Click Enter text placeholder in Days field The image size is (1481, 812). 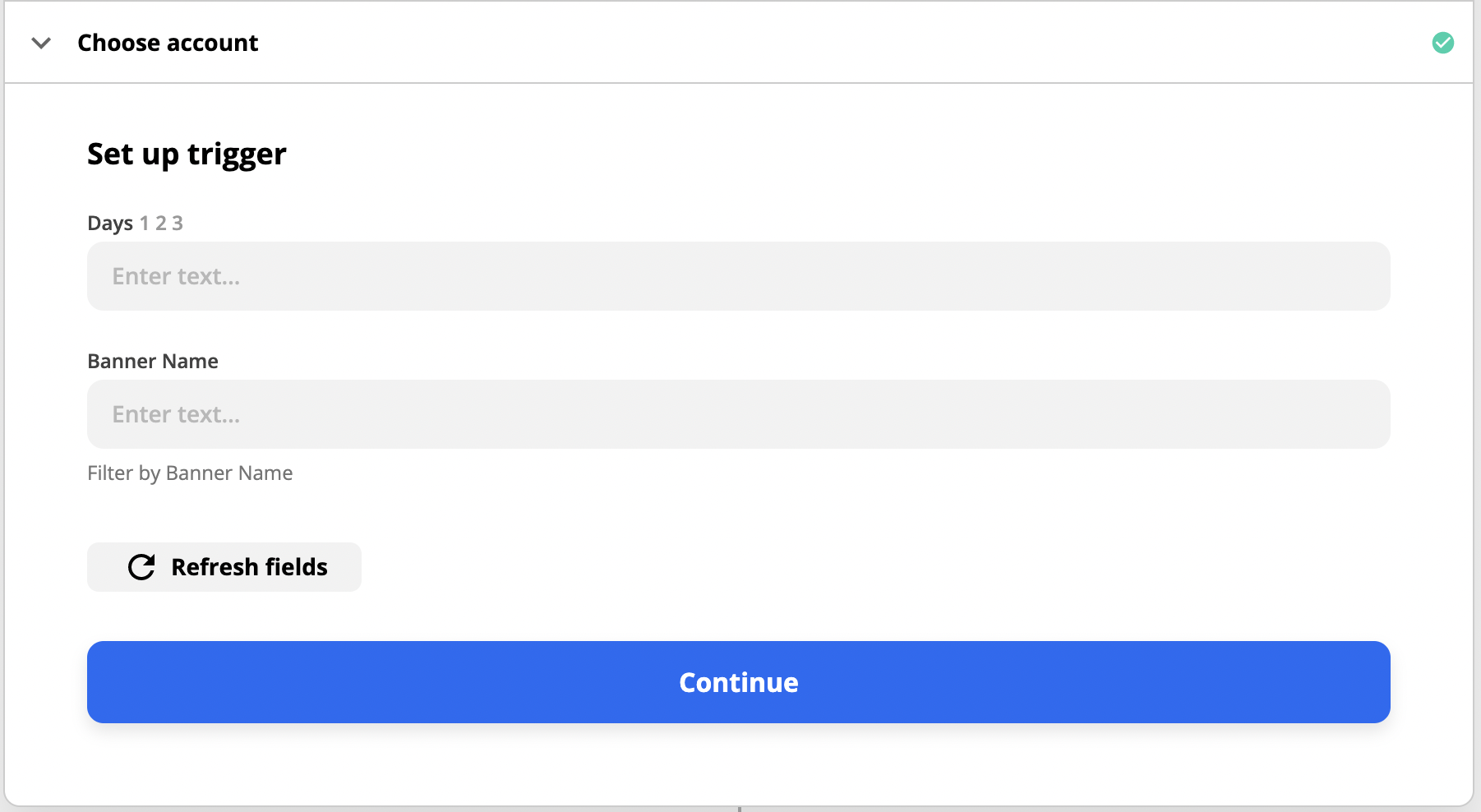click(x=176, y=276)
